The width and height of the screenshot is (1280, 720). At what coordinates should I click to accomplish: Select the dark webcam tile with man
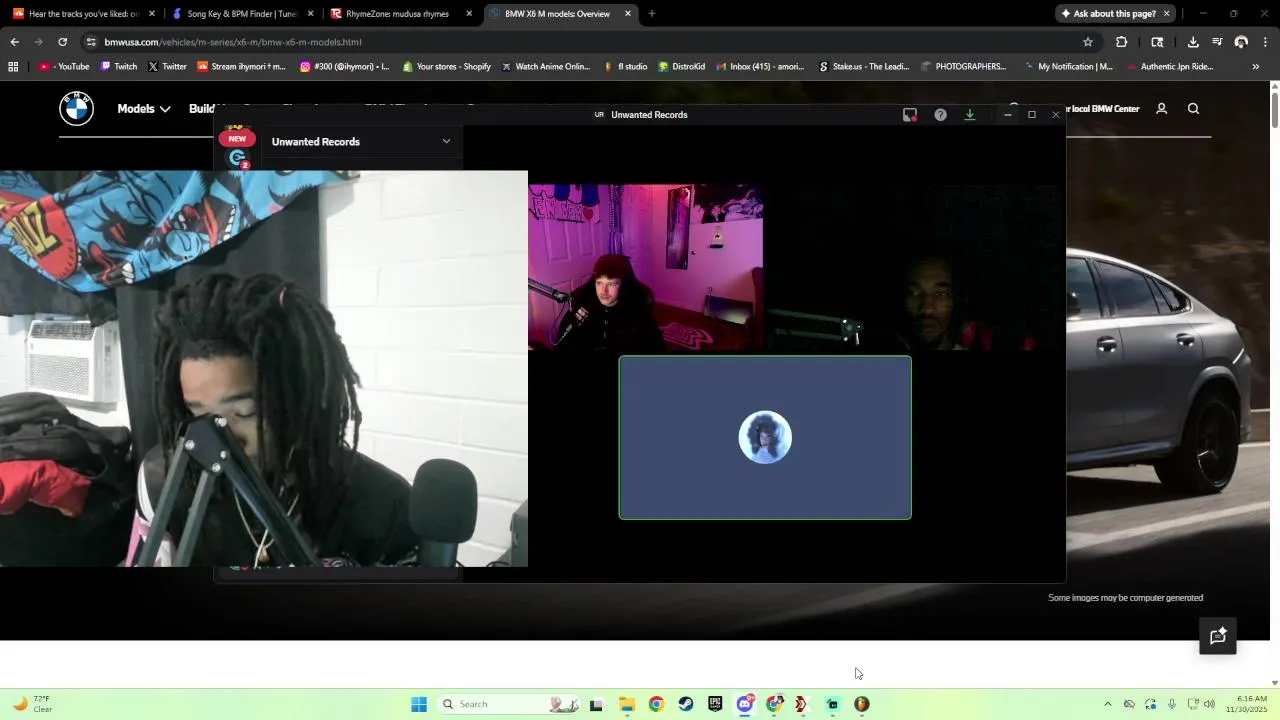[x=915, y=266]
